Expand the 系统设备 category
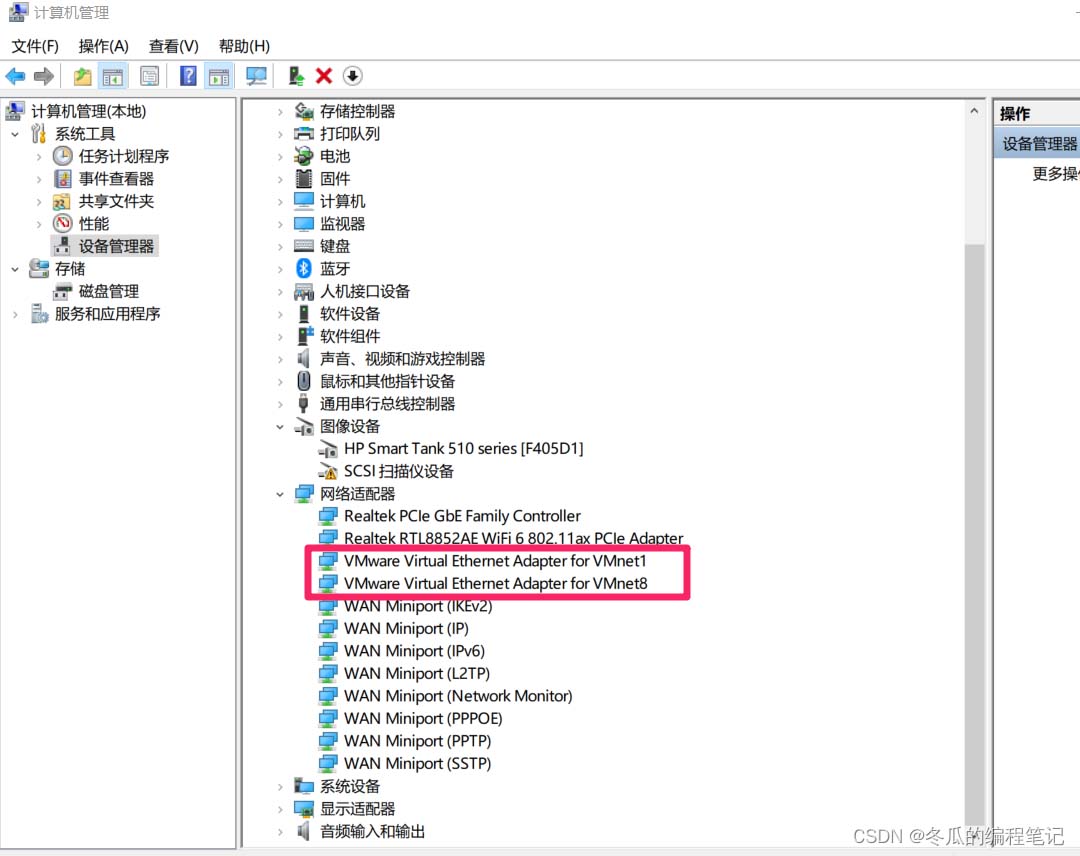Image resolution: width=1080 pixels, height=856 pixels. click(x=280, y=786)
